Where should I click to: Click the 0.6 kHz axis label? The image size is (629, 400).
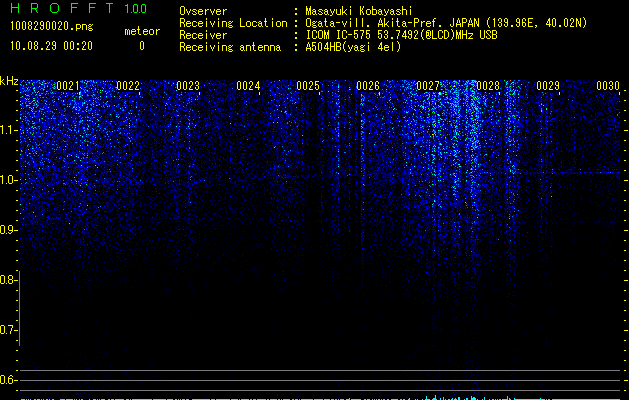(7, 380)
